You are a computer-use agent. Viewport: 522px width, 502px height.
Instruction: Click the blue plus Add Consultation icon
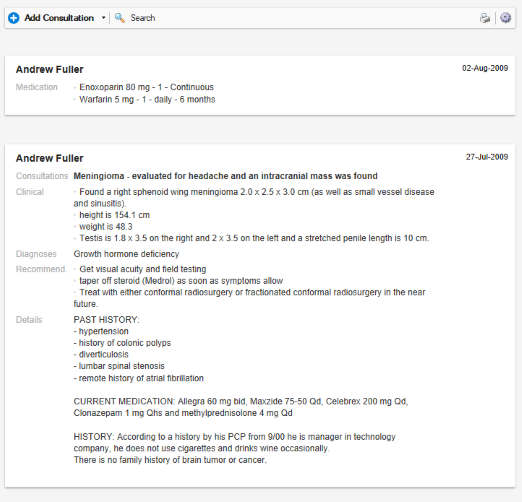point(14,18)
